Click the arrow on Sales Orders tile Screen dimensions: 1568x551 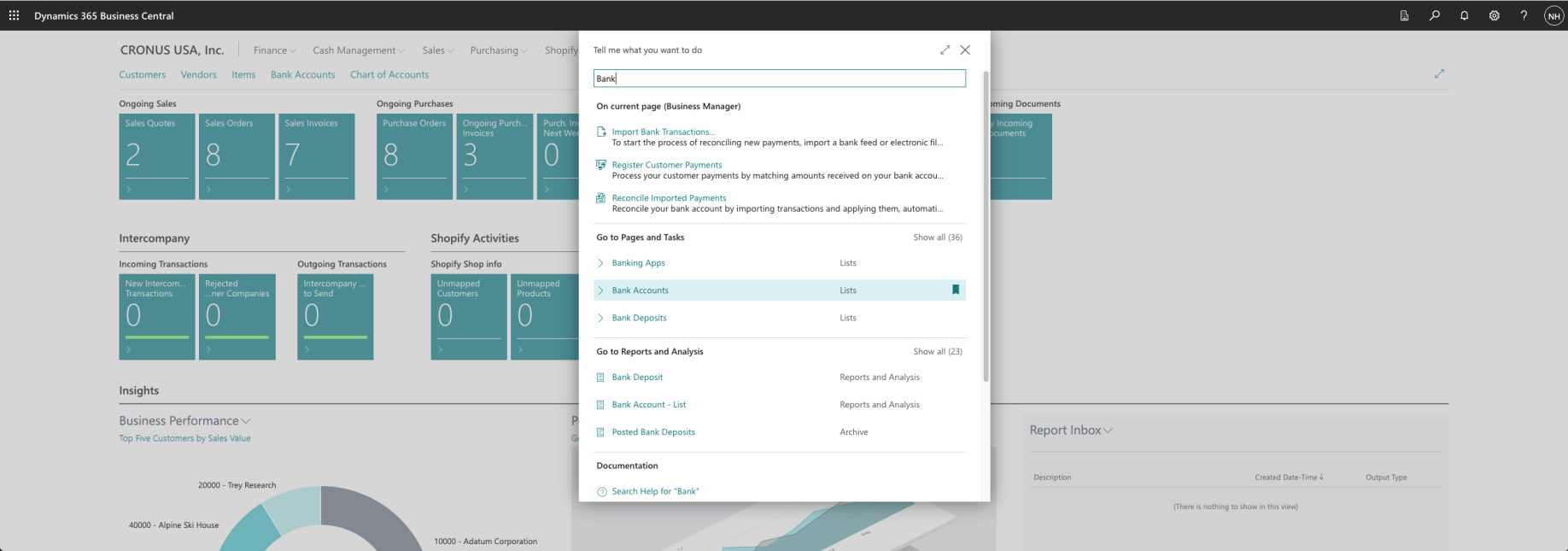click(x=209, y=189)
